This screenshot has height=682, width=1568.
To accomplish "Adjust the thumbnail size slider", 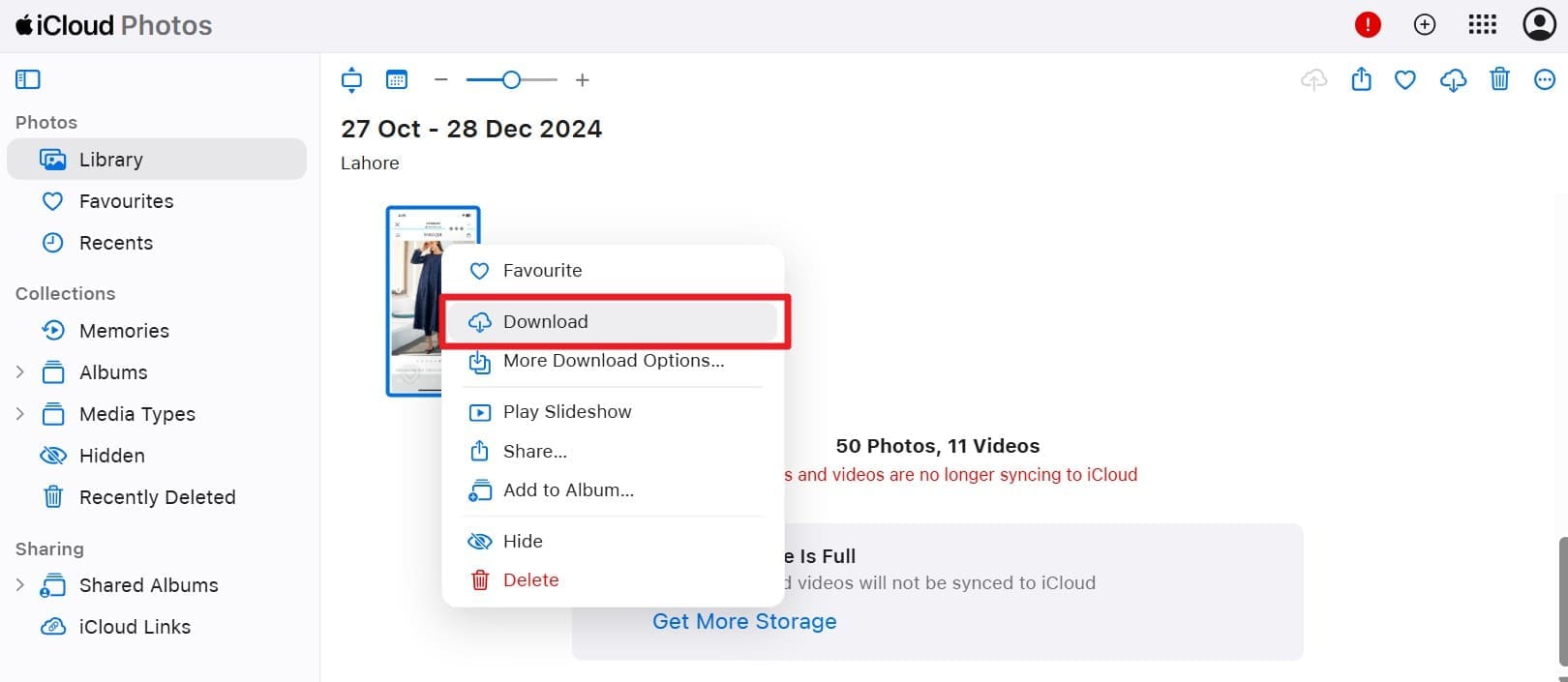I will [511, 79].
